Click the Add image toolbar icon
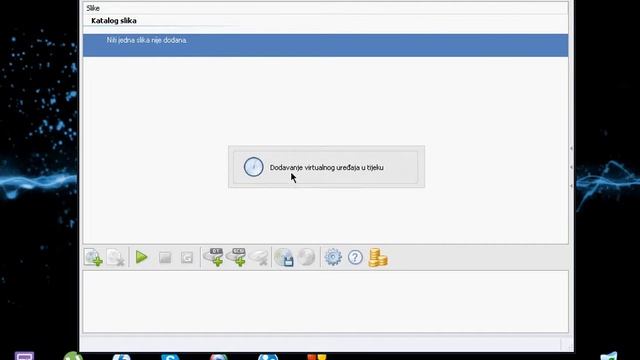Viewport: 640px width, 360px height. pos(93,258)
